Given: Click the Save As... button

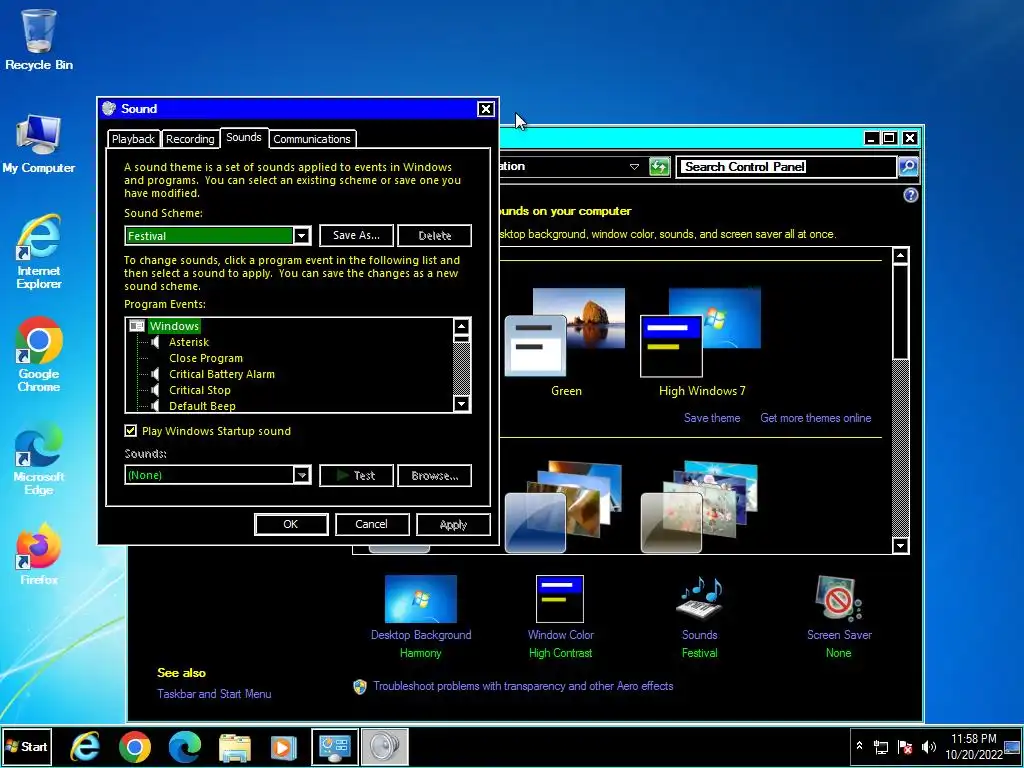Looking at the screenshot, I should point(356,236).
